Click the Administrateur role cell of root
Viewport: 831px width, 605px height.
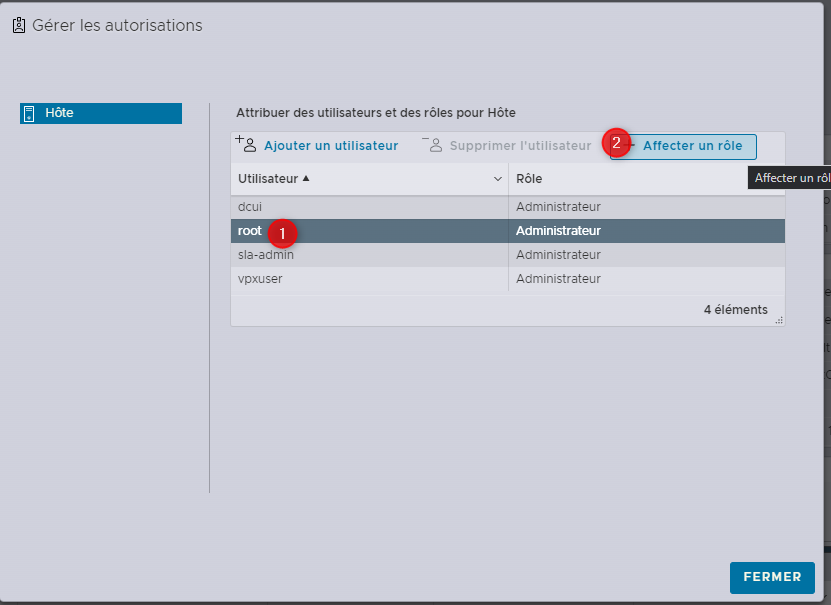(558, 231)
